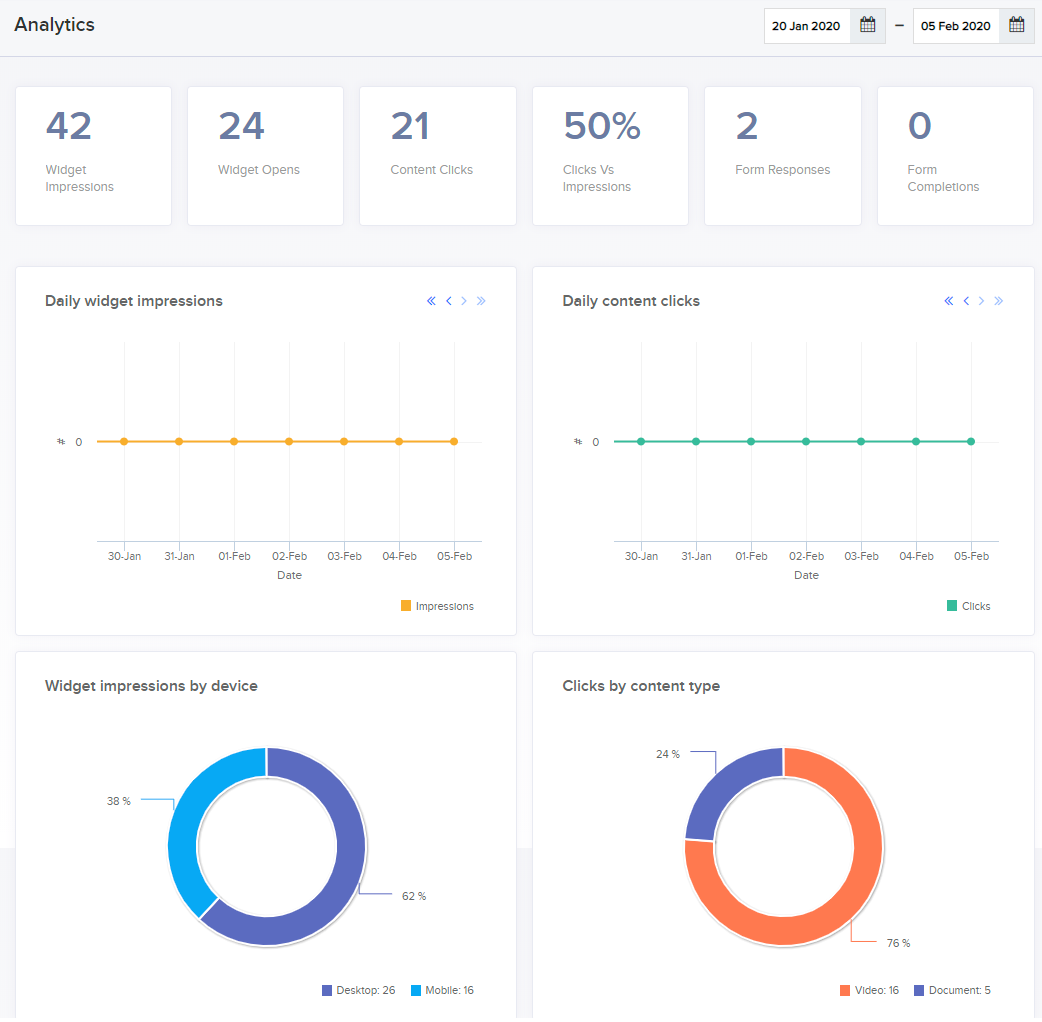This screenshot has height=1022, width=1042.
Task: Go to next page of daily content clicks
Action: click(982, 301)
